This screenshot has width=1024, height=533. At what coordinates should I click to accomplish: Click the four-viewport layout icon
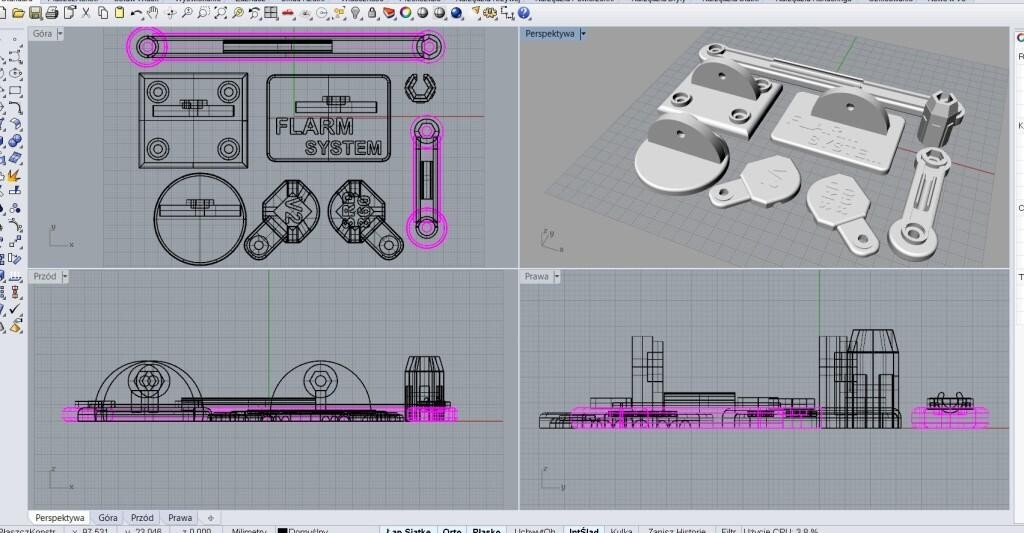point(270,12)
